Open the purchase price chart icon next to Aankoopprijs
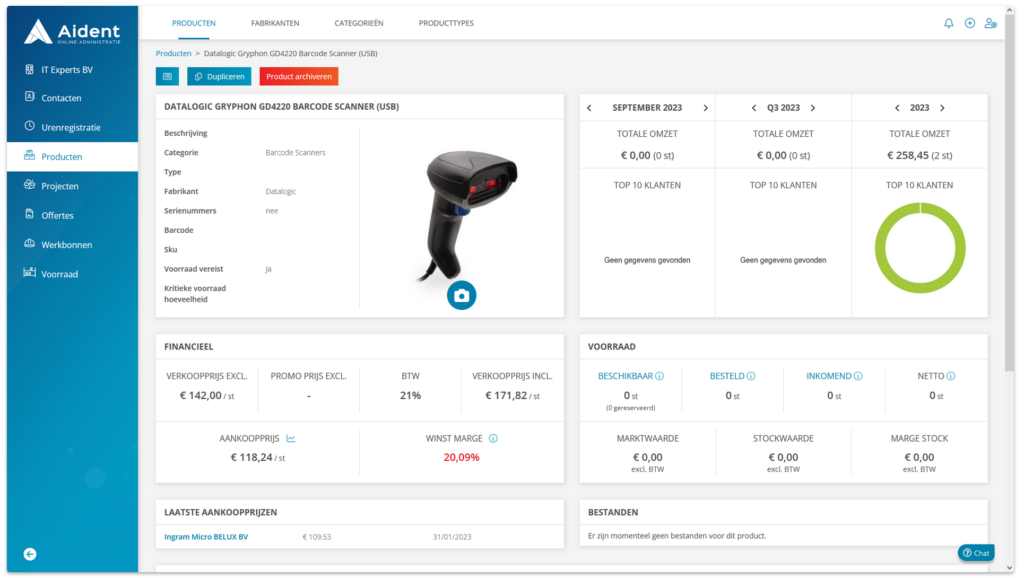1024x578 pixels. 291,438
